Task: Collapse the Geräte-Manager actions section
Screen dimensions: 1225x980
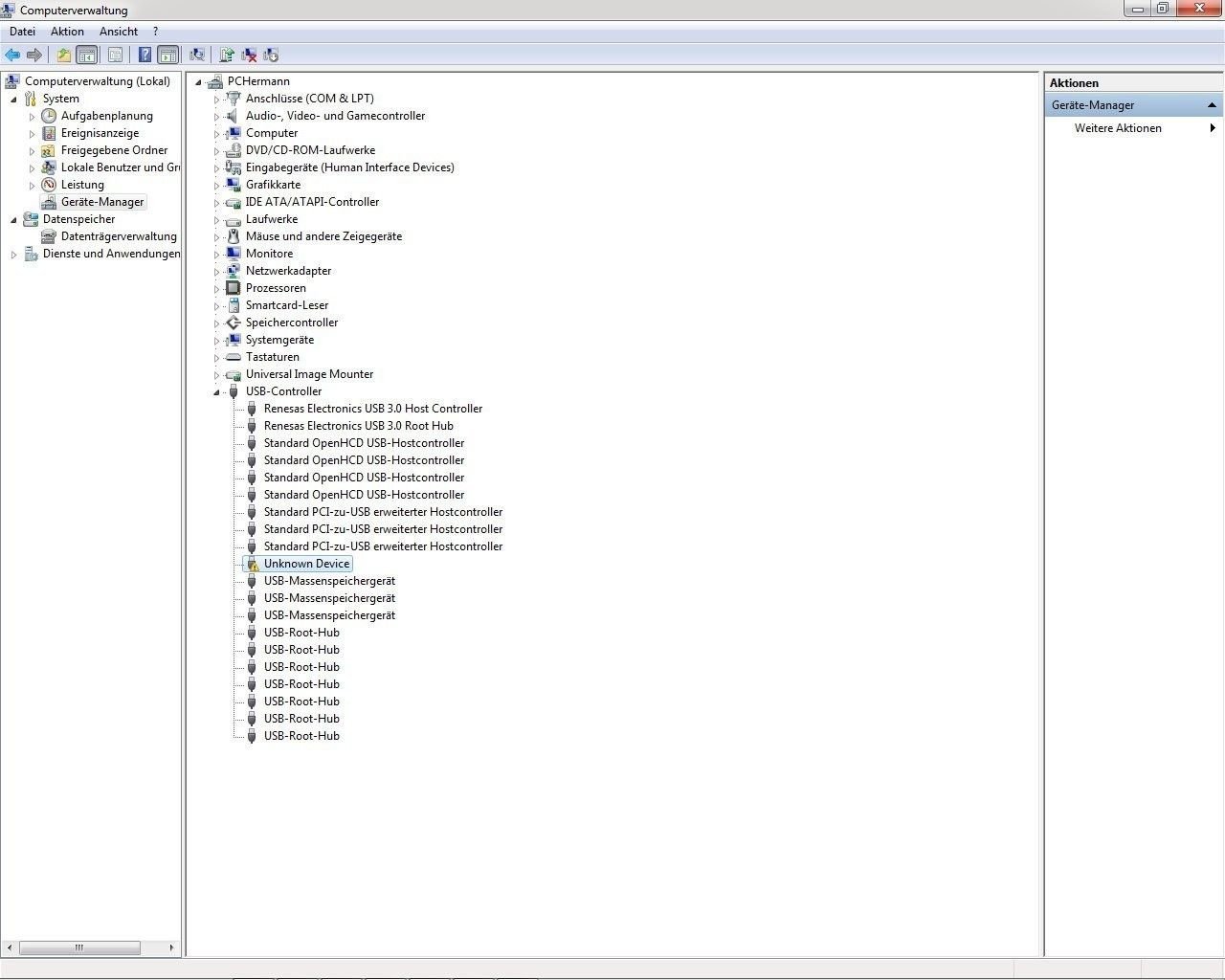Action: coord(1212,105)
